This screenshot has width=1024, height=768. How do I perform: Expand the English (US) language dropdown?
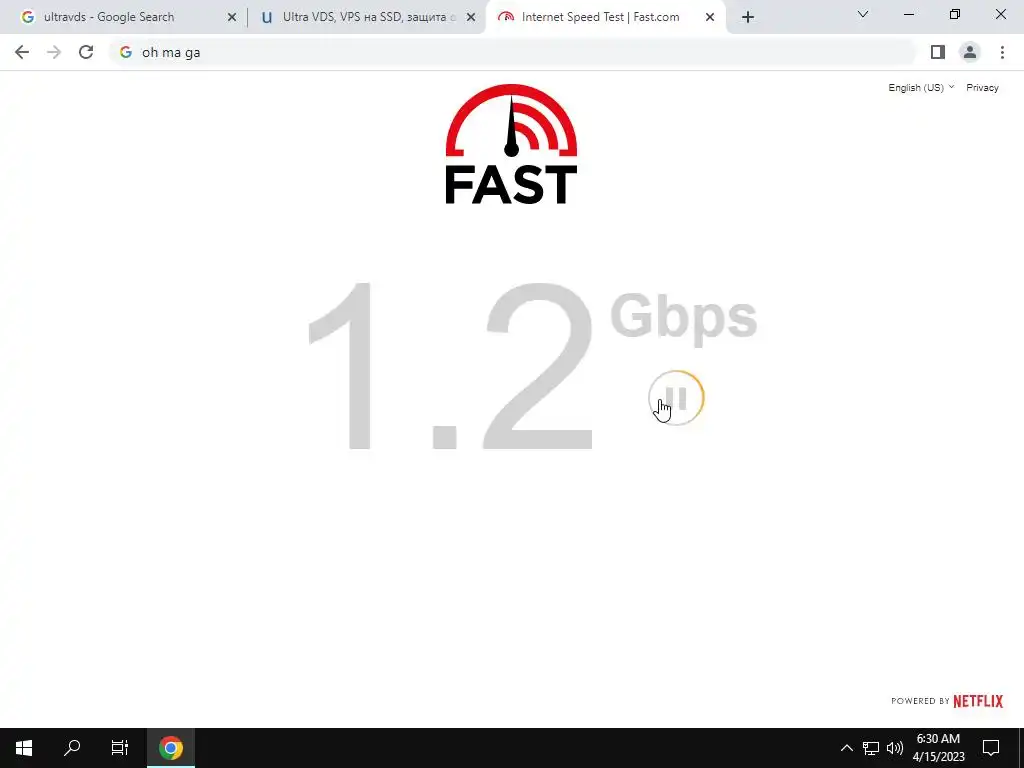[x=921, y=88]
